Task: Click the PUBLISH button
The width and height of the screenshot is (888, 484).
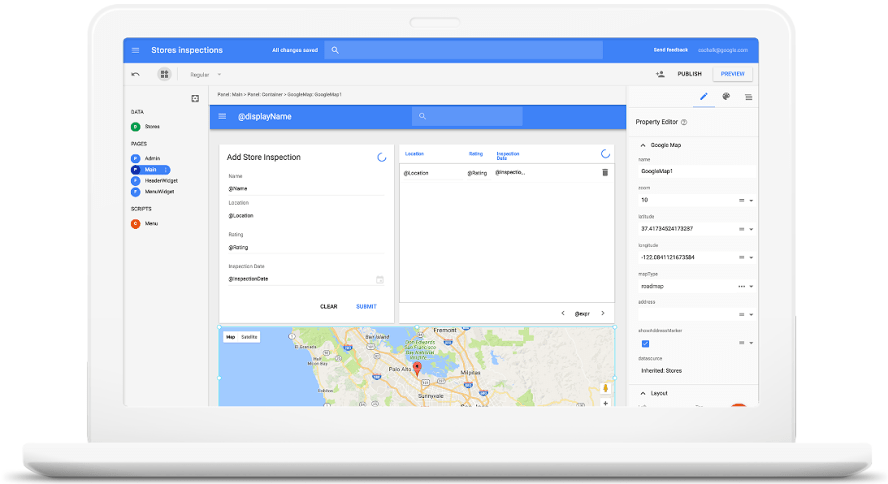Action: 689,74
